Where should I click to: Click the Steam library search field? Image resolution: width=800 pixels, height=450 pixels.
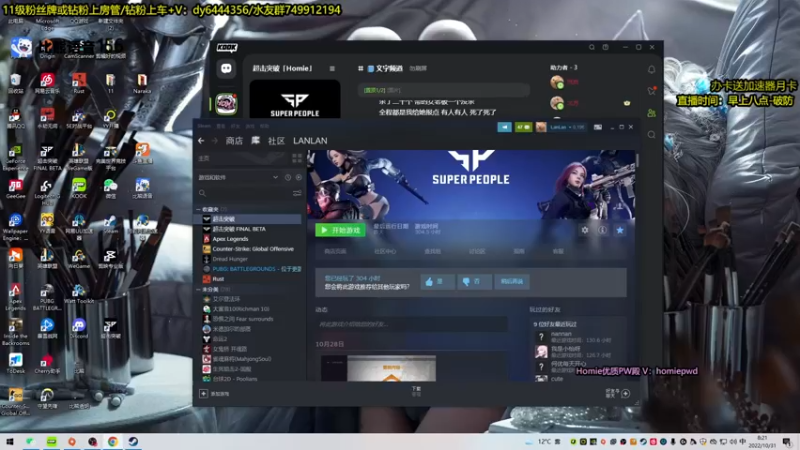coord(243,193)
